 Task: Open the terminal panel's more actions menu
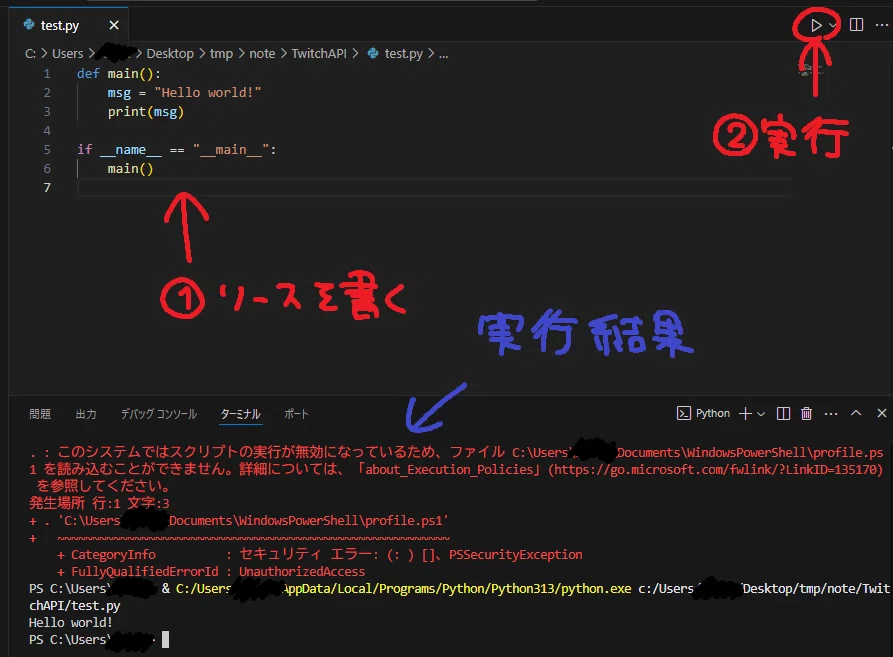(x=831, y=414)
